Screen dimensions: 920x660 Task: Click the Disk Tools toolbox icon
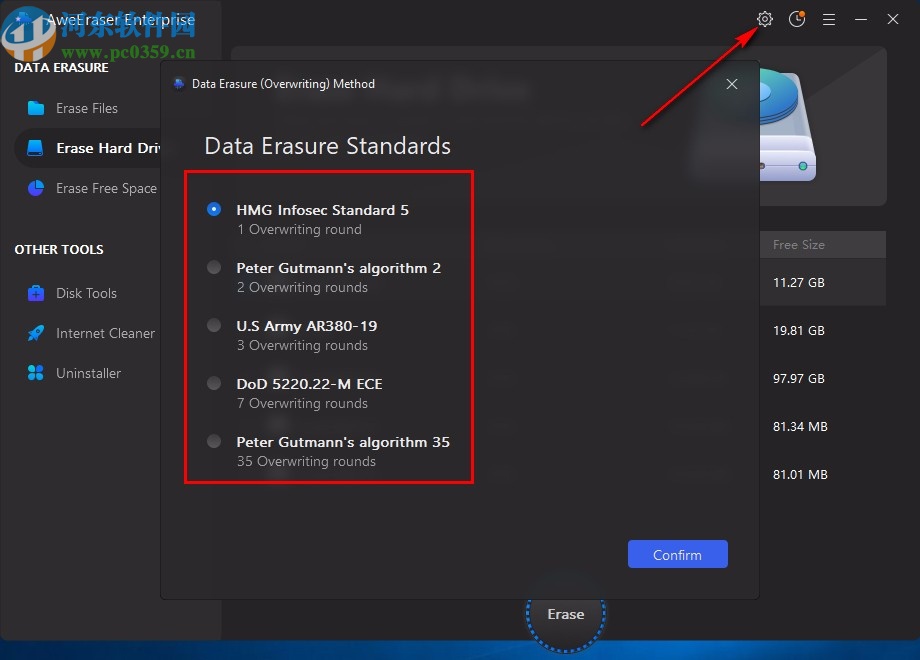coord(36,293)
